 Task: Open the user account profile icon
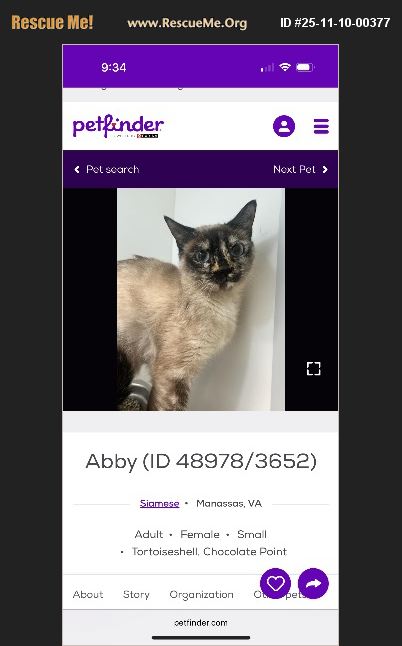point(284,126)
